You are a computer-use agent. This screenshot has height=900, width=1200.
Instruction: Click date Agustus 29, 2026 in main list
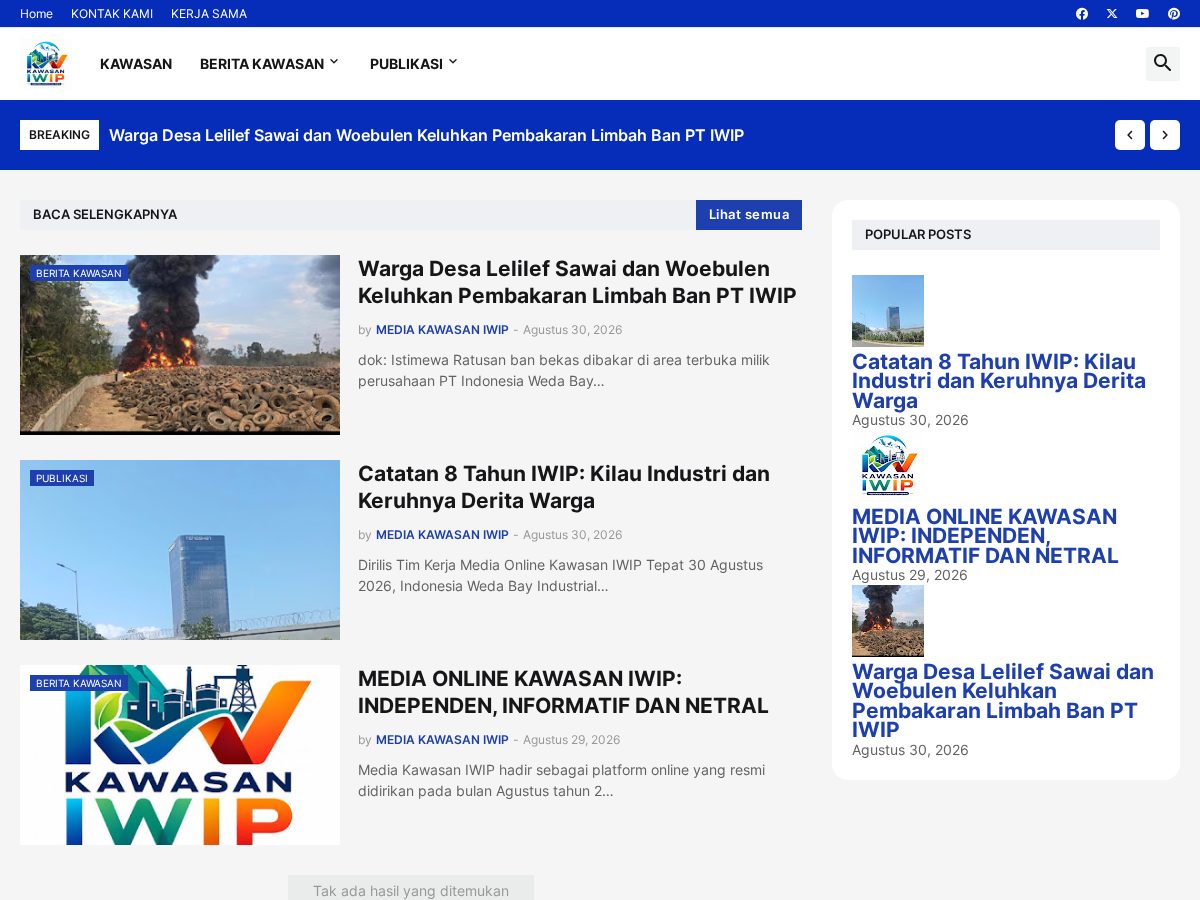(571, 740)
